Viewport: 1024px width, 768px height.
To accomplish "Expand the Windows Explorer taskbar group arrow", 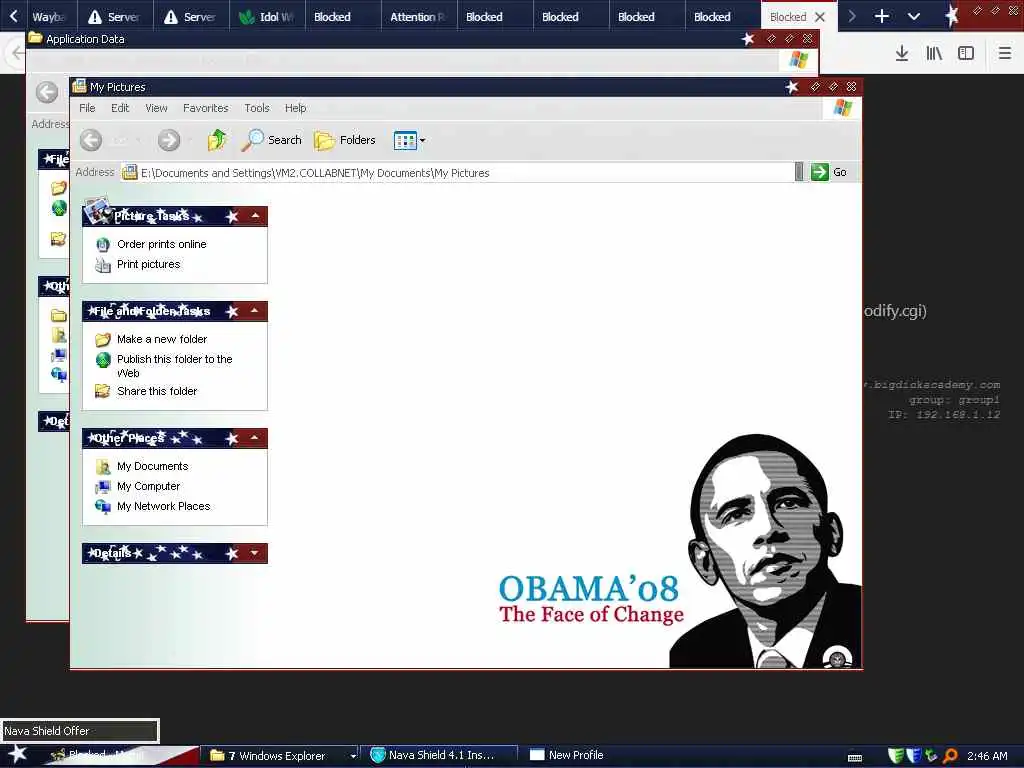I will coord(353,756).
